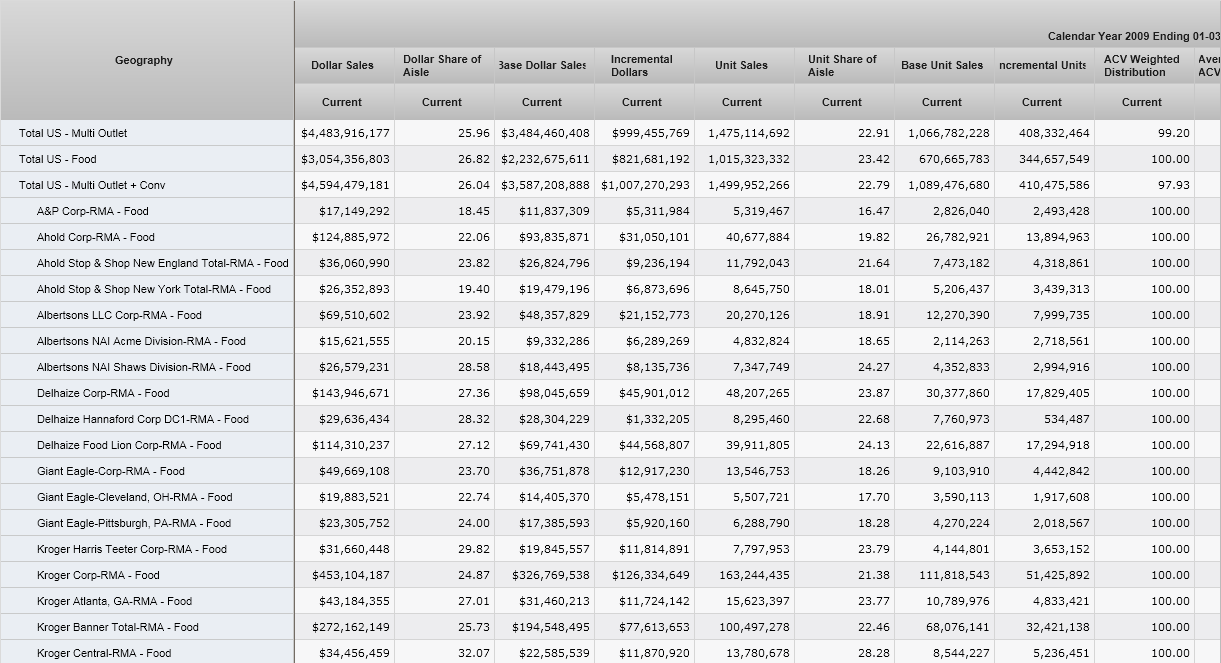1221x663 pixels.
Task: Select the ACV Weighted Distribution header
Action: [x=1141, y=66]
